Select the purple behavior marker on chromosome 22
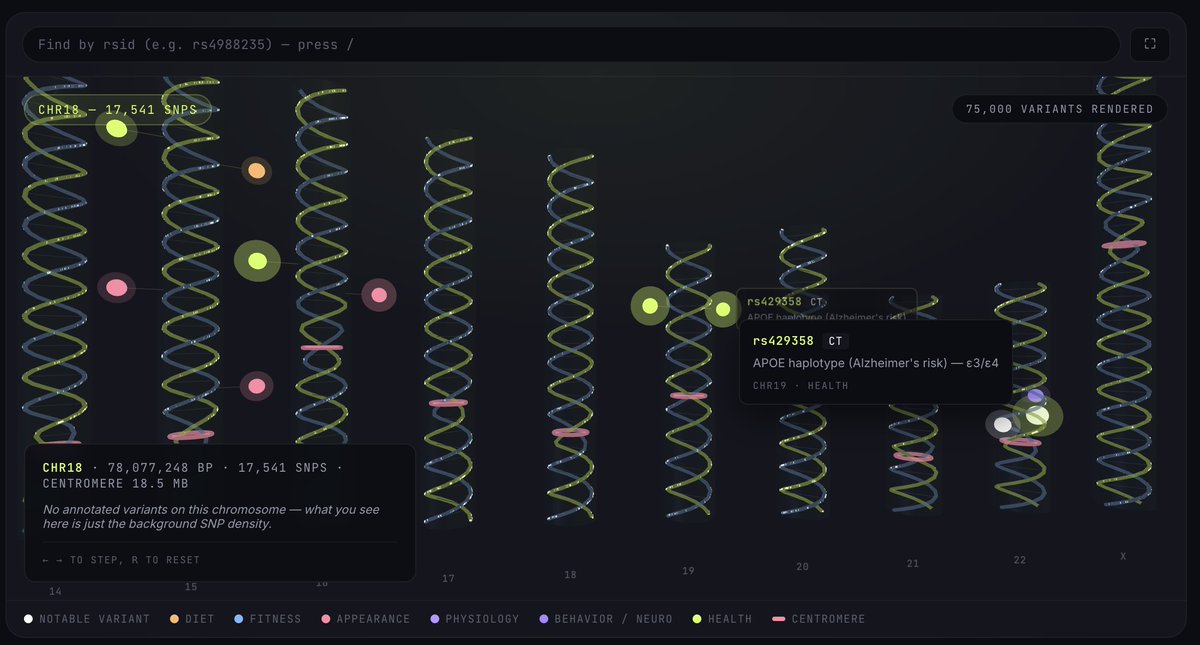 [1036, 396]
